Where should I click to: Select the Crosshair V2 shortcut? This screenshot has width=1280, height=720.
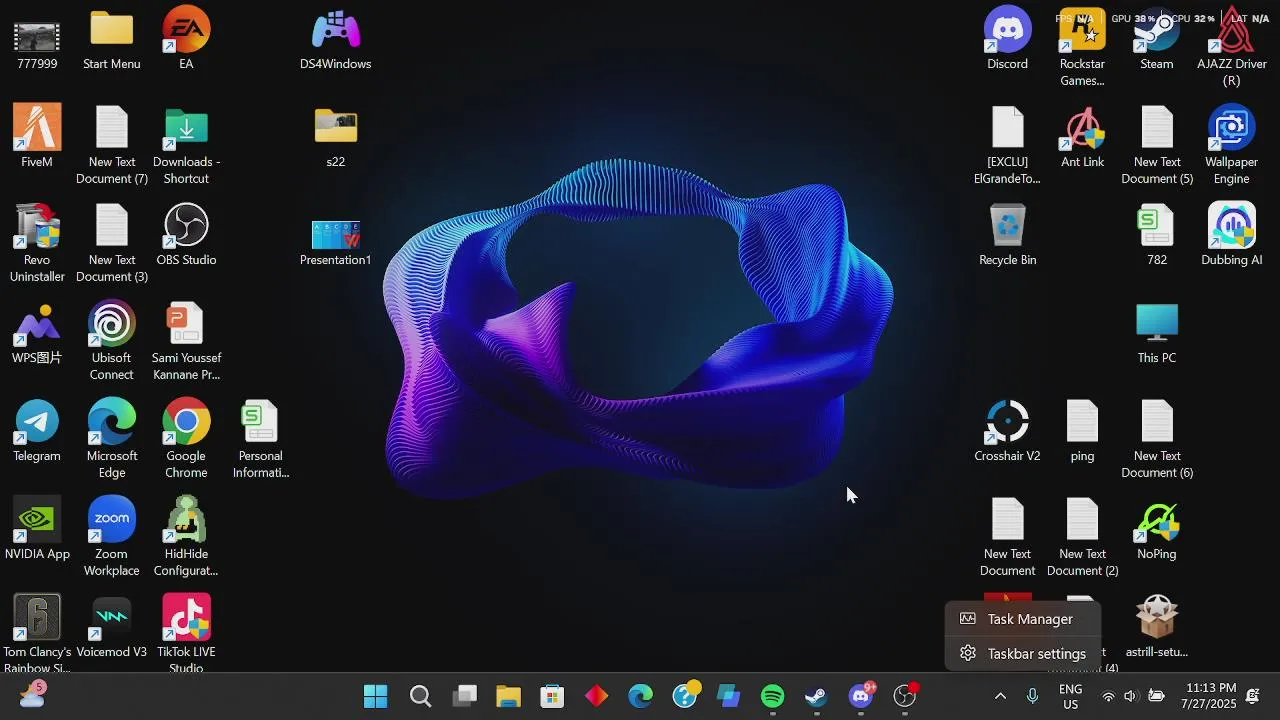(x=1007, y=431)
